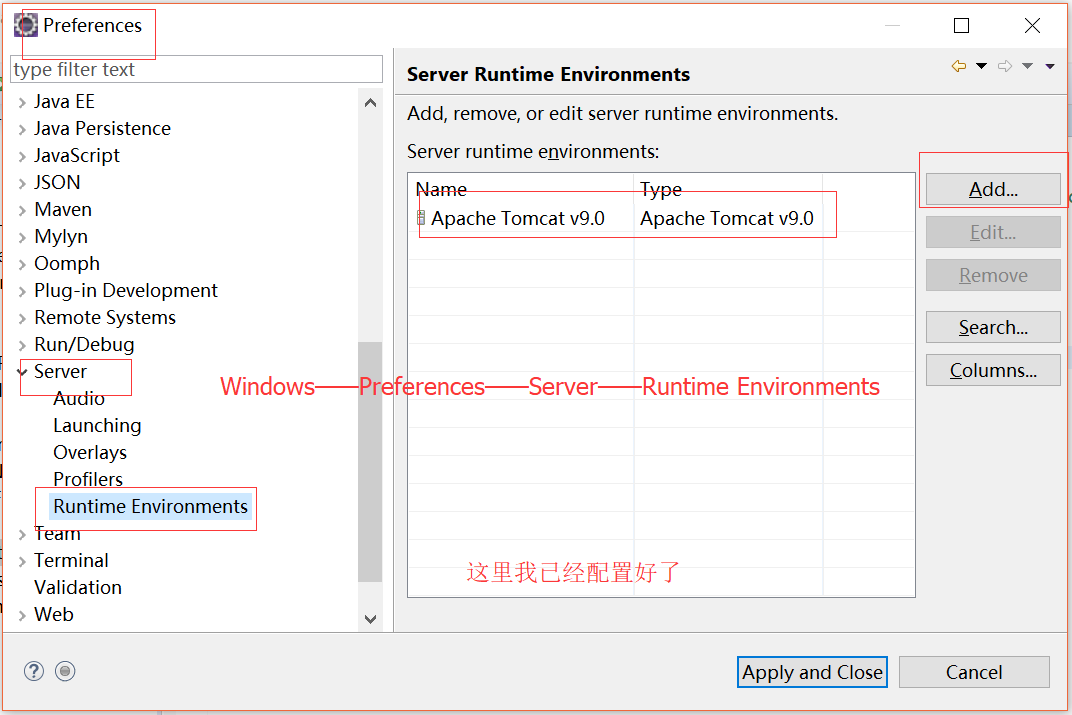Click Apply and Close
The image size is (1072, 715).
click(812, 672)
